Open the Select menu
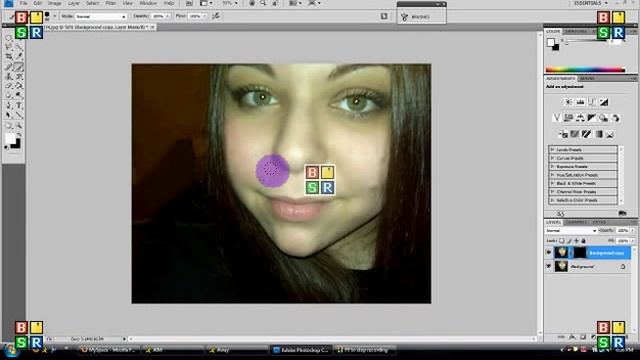Screen dimensions: 640x360 pos(93,3)
